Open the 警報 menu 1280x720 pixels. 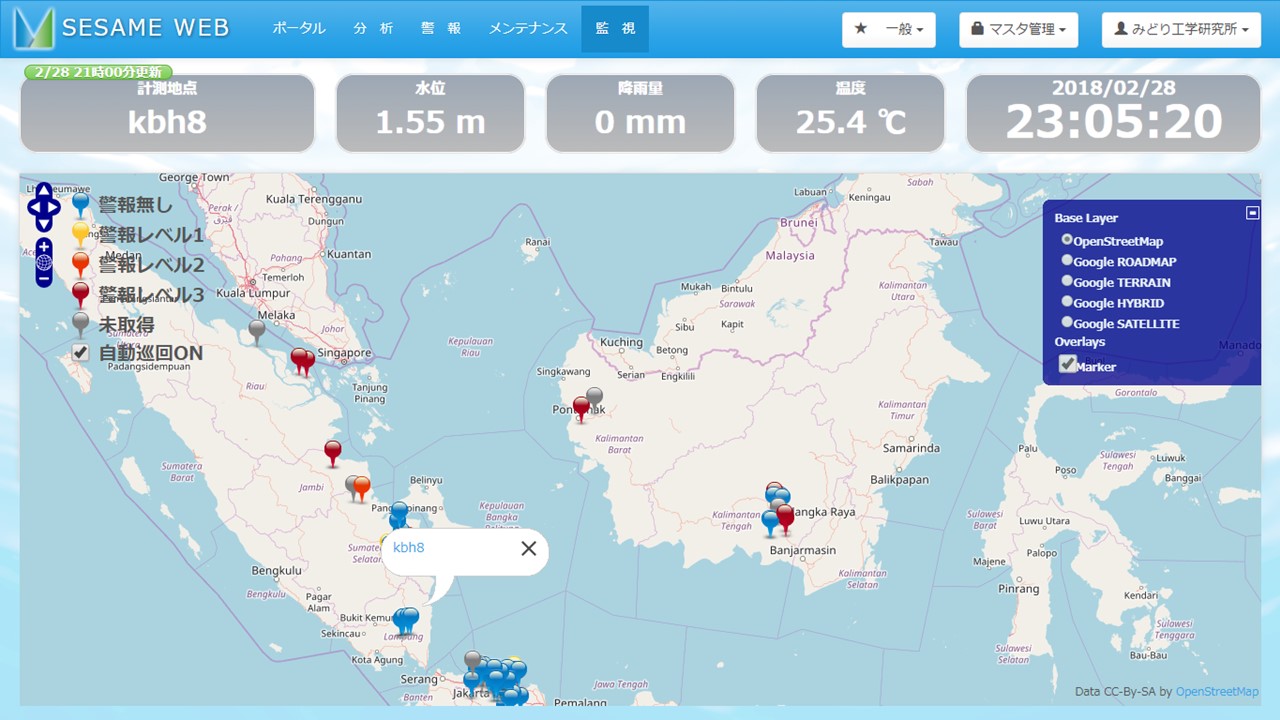tap(441, 29)
